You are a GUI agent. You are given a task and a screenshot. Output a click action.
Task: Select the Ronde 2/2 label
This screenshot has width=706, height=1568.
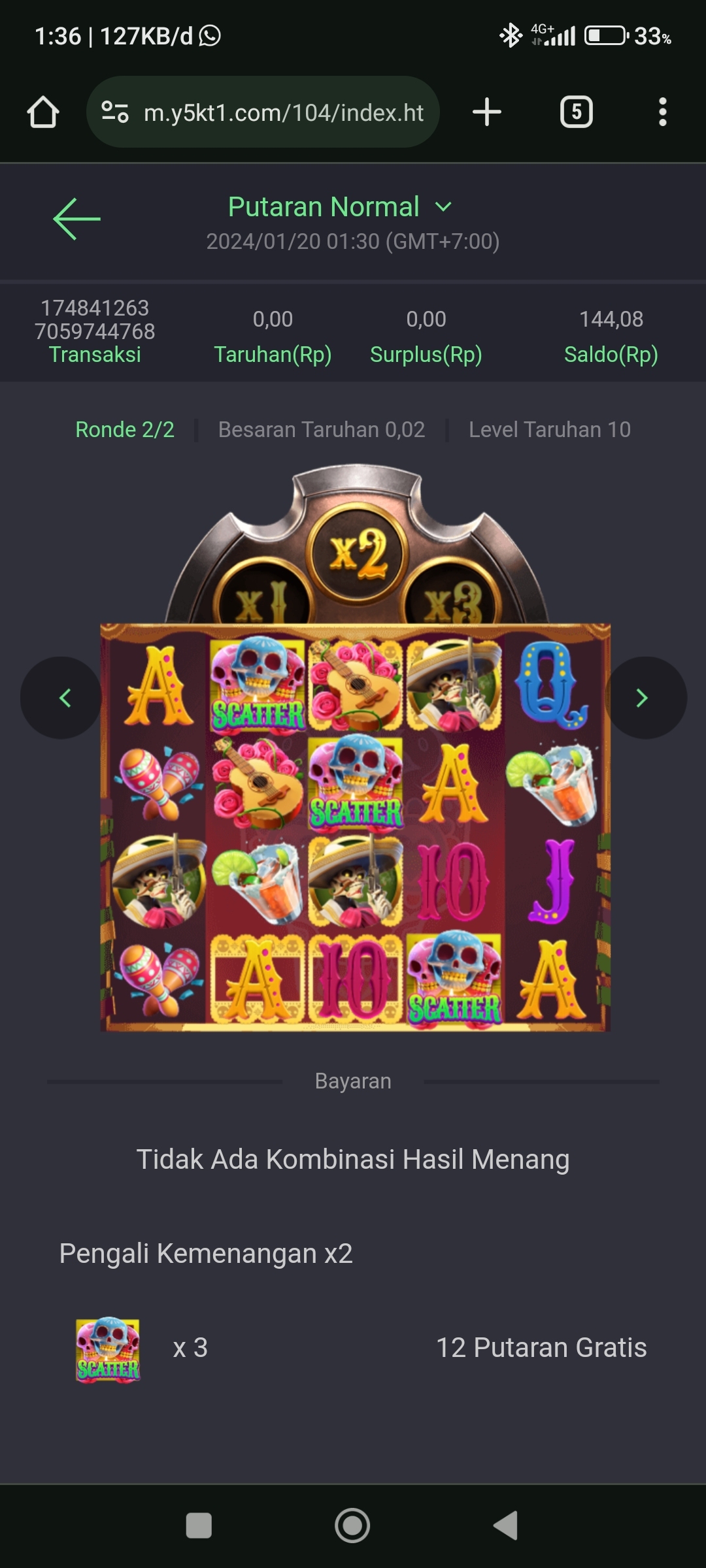(x=125, y=430)
